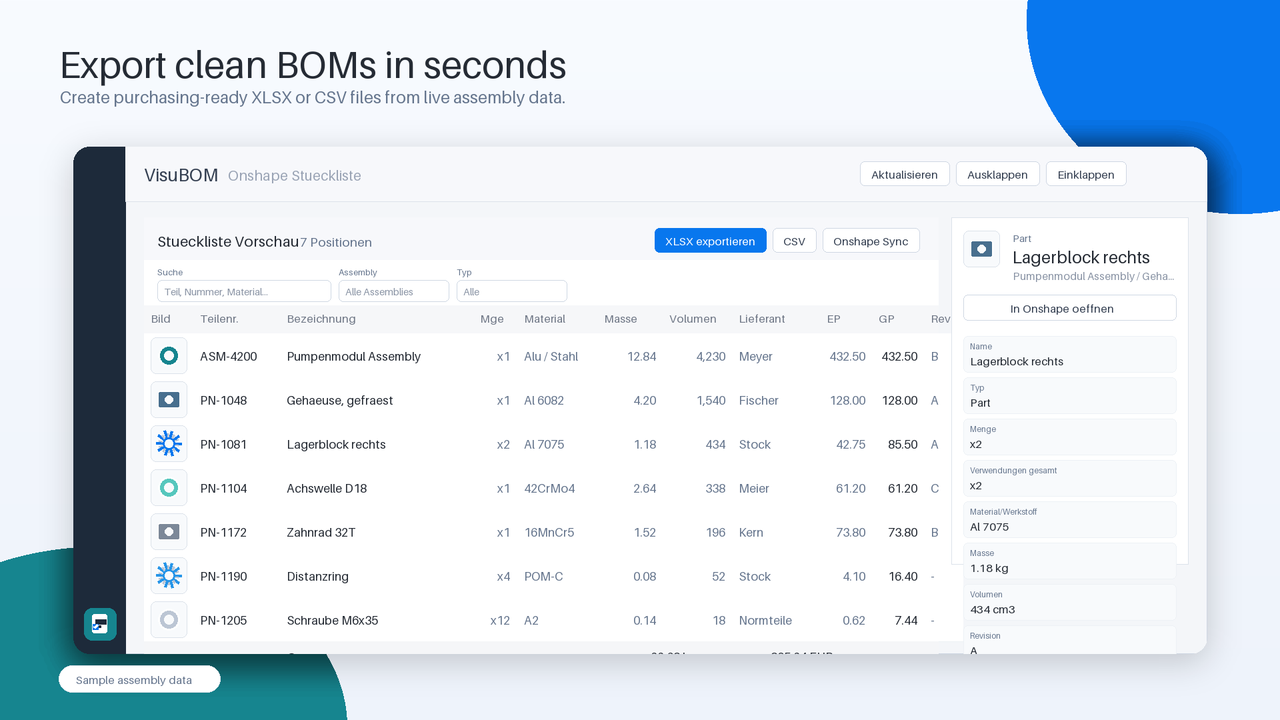This screenshot has width=1280, height=720.
Task: Sort by the Material column header
Action: point(544,319)
